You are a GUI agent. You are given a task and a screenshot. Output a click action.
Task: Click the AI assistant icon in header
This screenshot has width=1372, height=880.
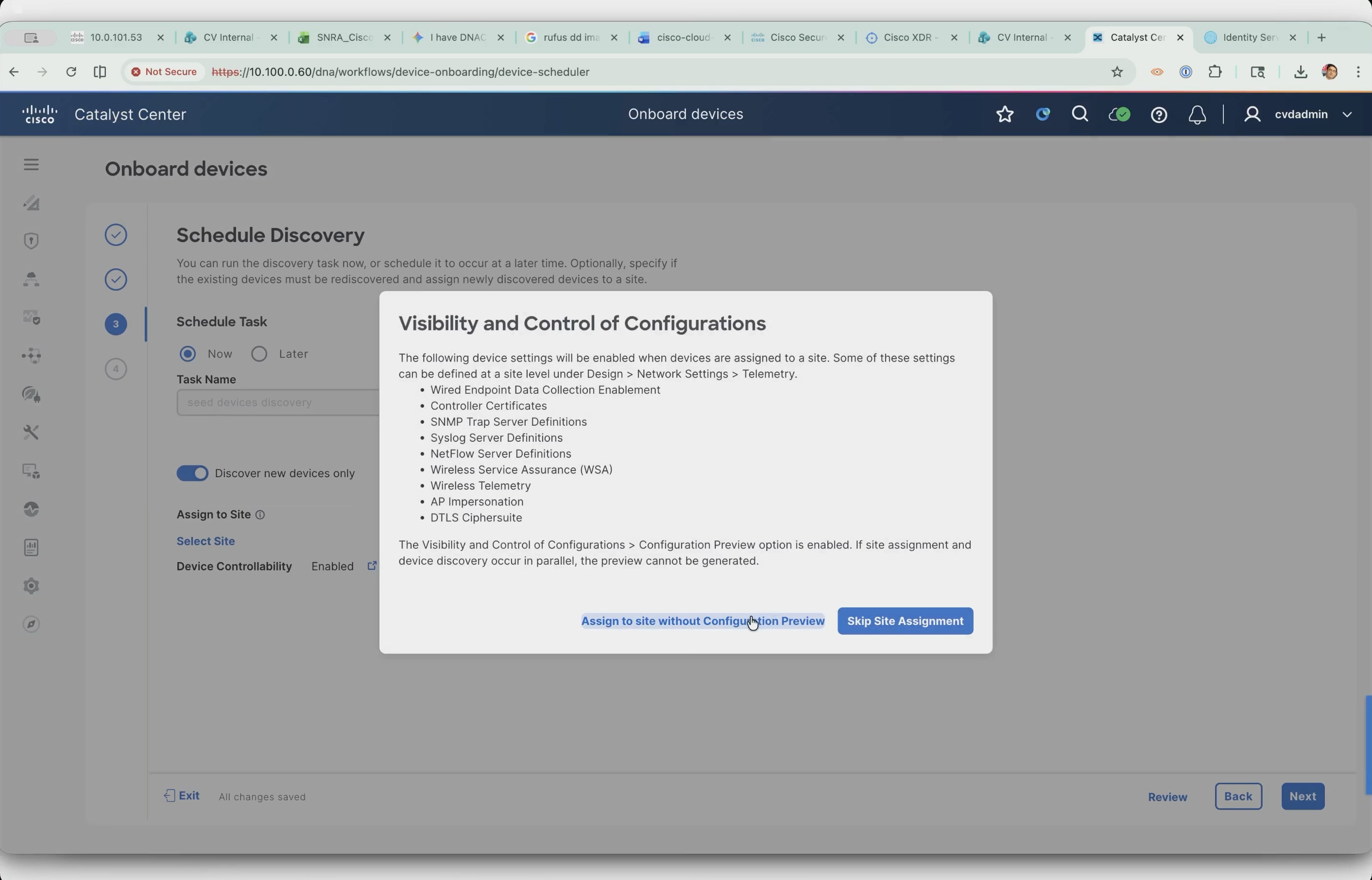point(1043,114)
